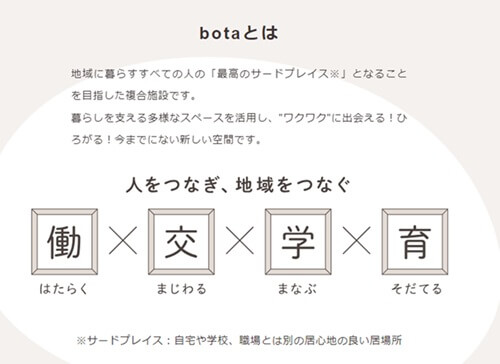The width and height of the screenshot is (500, 364).
Task: Click the 働 framed kanji icon
Action: tap(65, 242)
